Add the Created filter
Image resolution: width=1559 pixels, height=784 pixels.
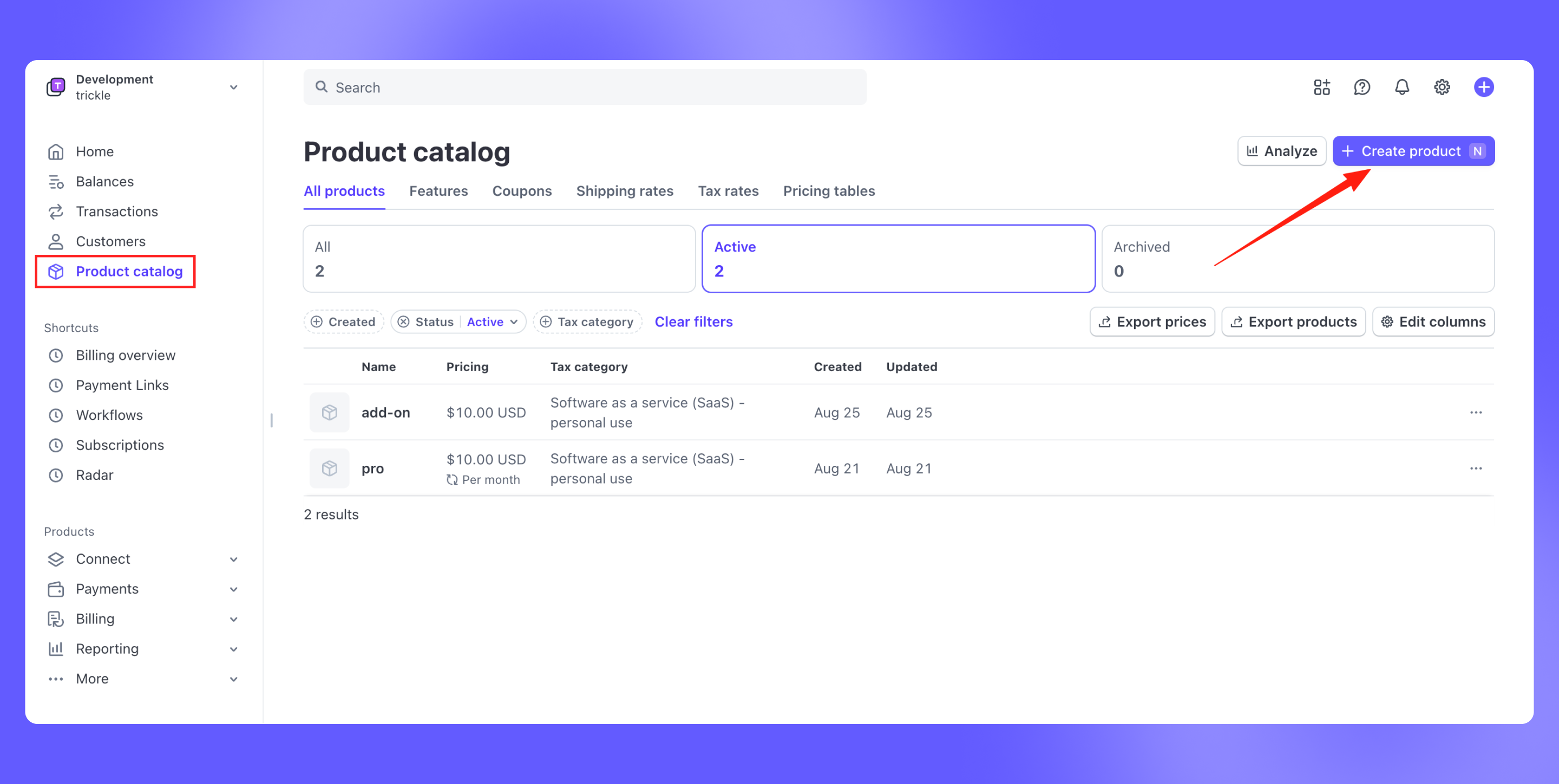343,322
